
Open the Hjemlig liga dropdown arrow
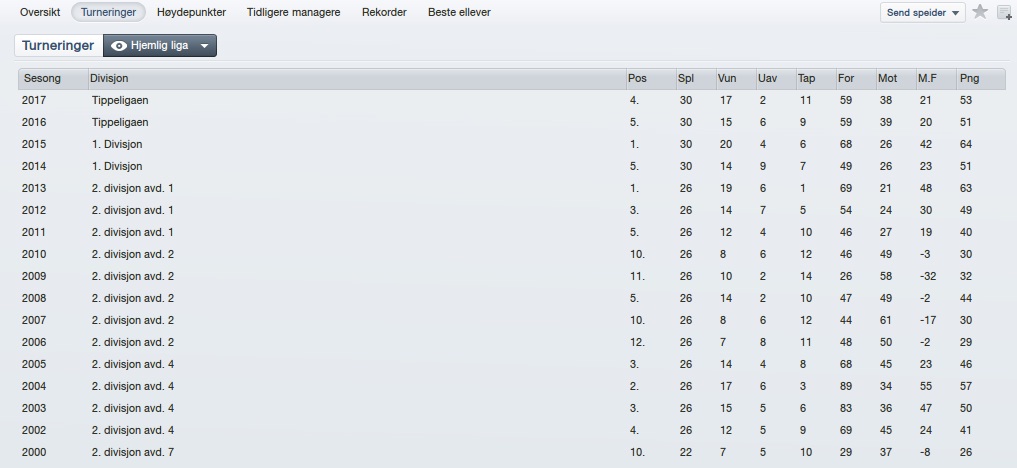(x=204, y=46)
